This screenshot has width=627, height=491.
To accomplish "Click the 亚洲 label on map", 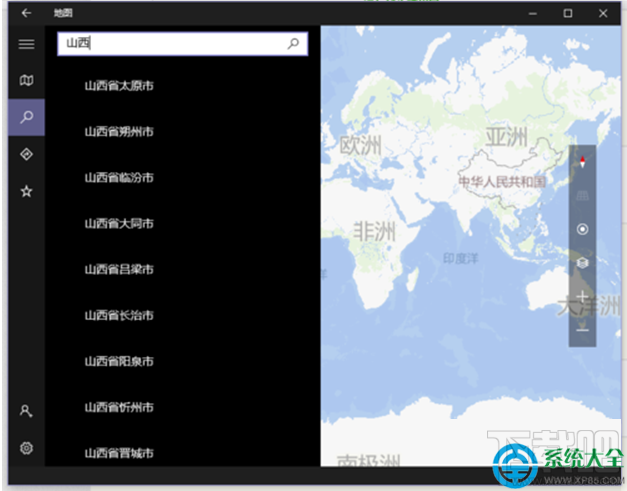I will (x=507, y=137).
